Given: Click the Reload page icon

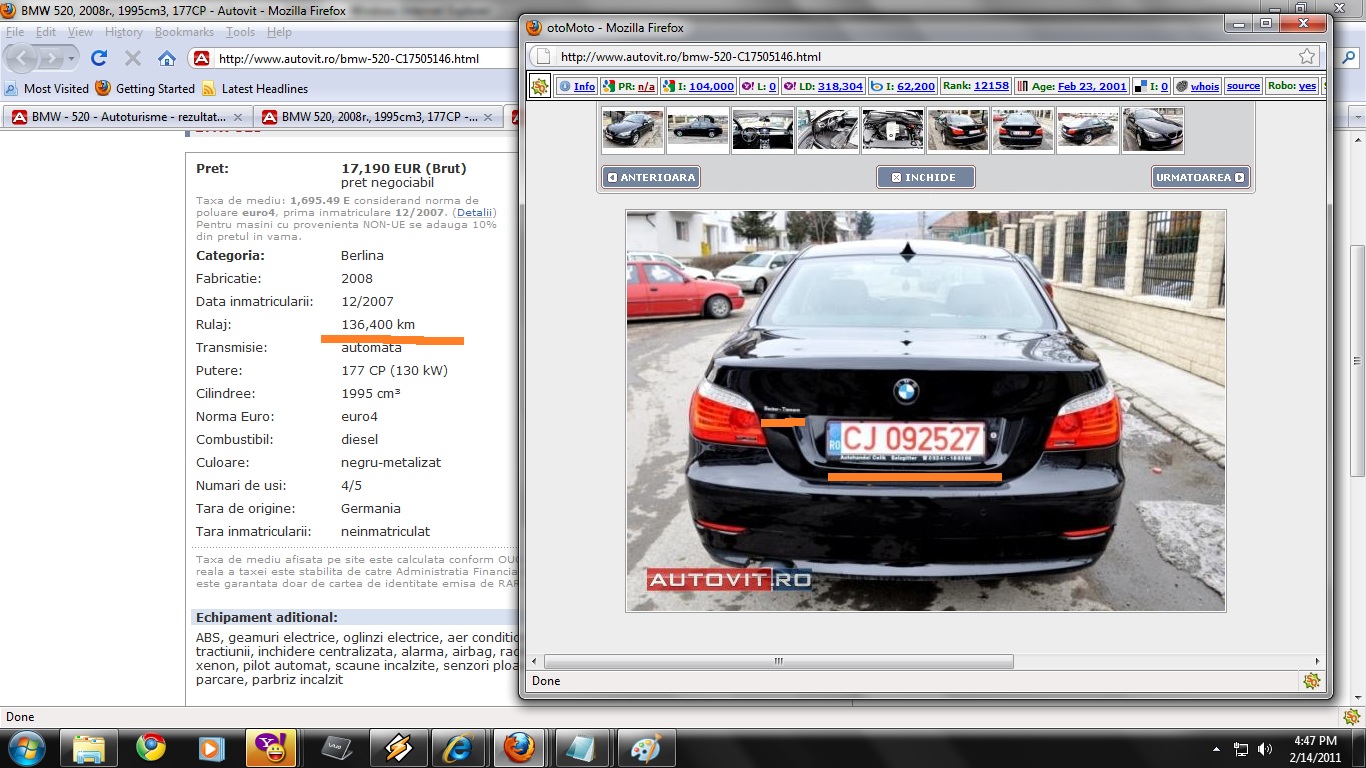Looking at the screenshot, I should coord(99,58).
